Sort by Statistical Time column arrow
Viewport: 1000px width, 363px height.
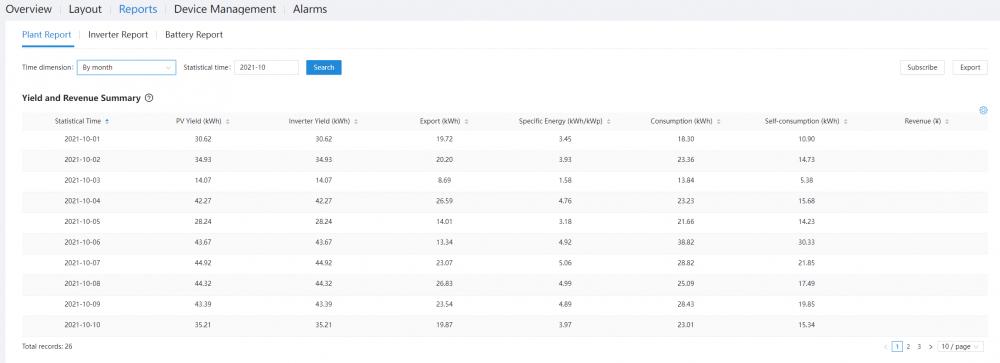[107, 121]
